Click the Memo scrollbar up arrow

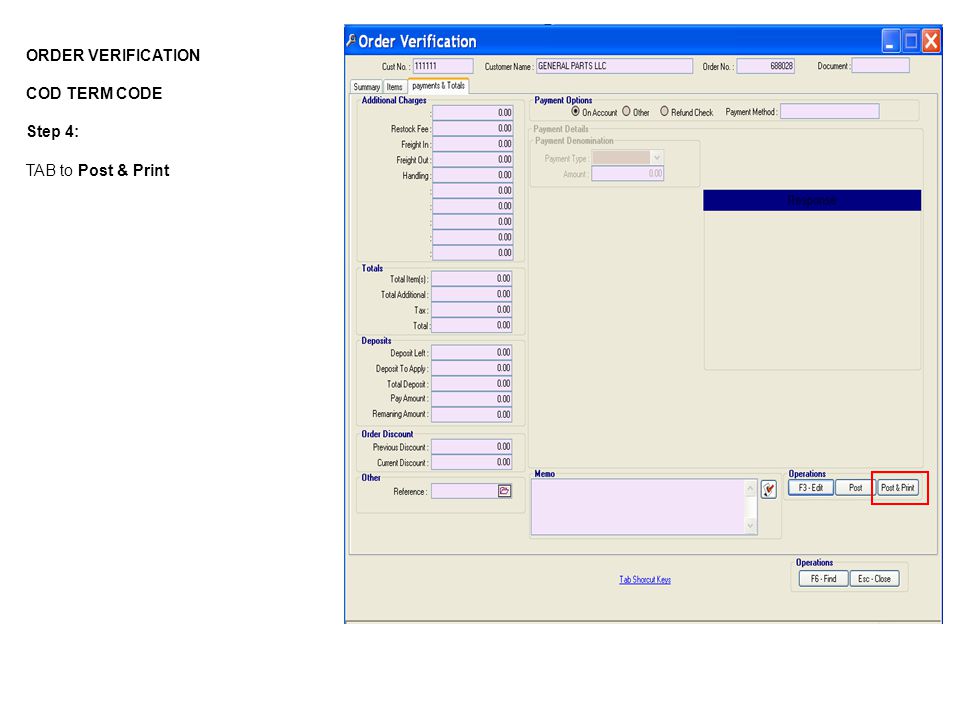[x=751, y=487]
